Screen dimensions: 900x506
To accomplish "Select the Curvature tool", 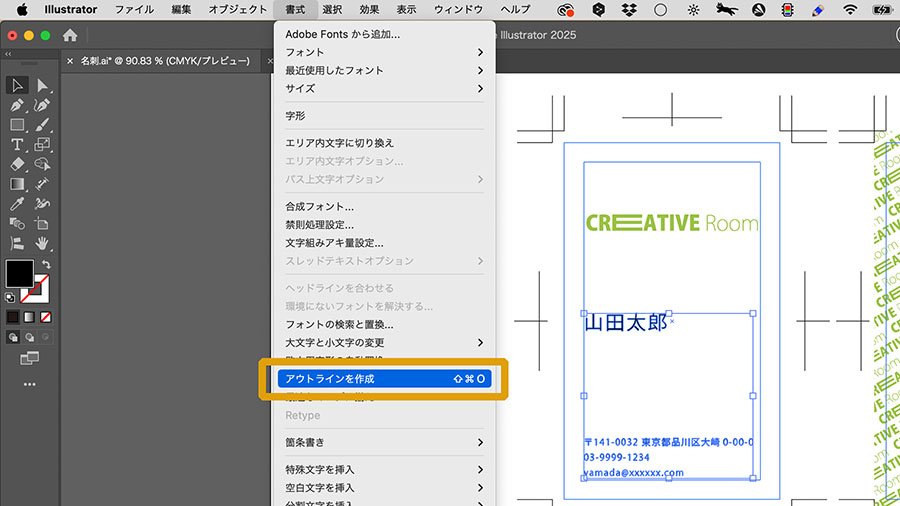I will point(42,105).
